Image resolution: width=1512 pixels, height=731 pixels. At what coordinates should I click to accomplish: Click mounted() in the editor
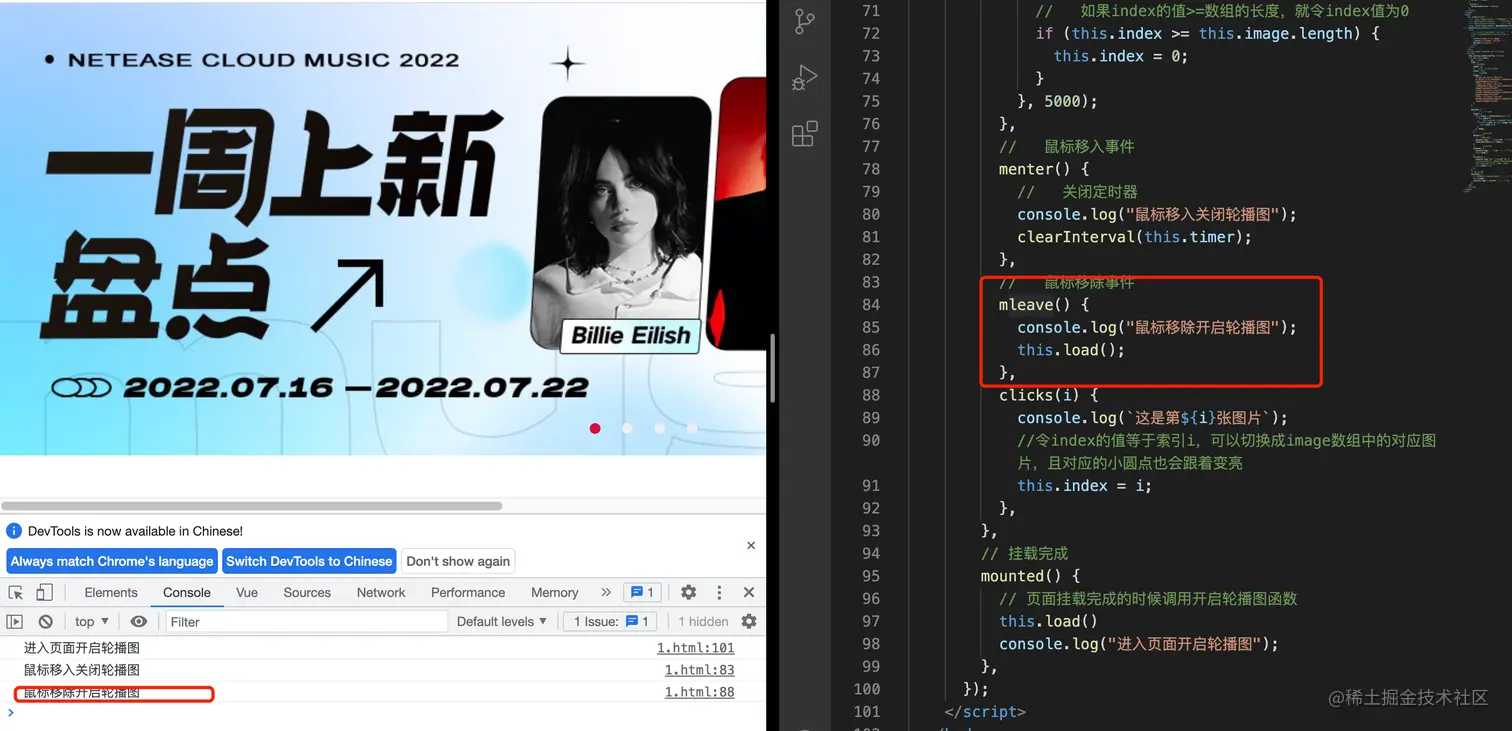(1020, 576)
